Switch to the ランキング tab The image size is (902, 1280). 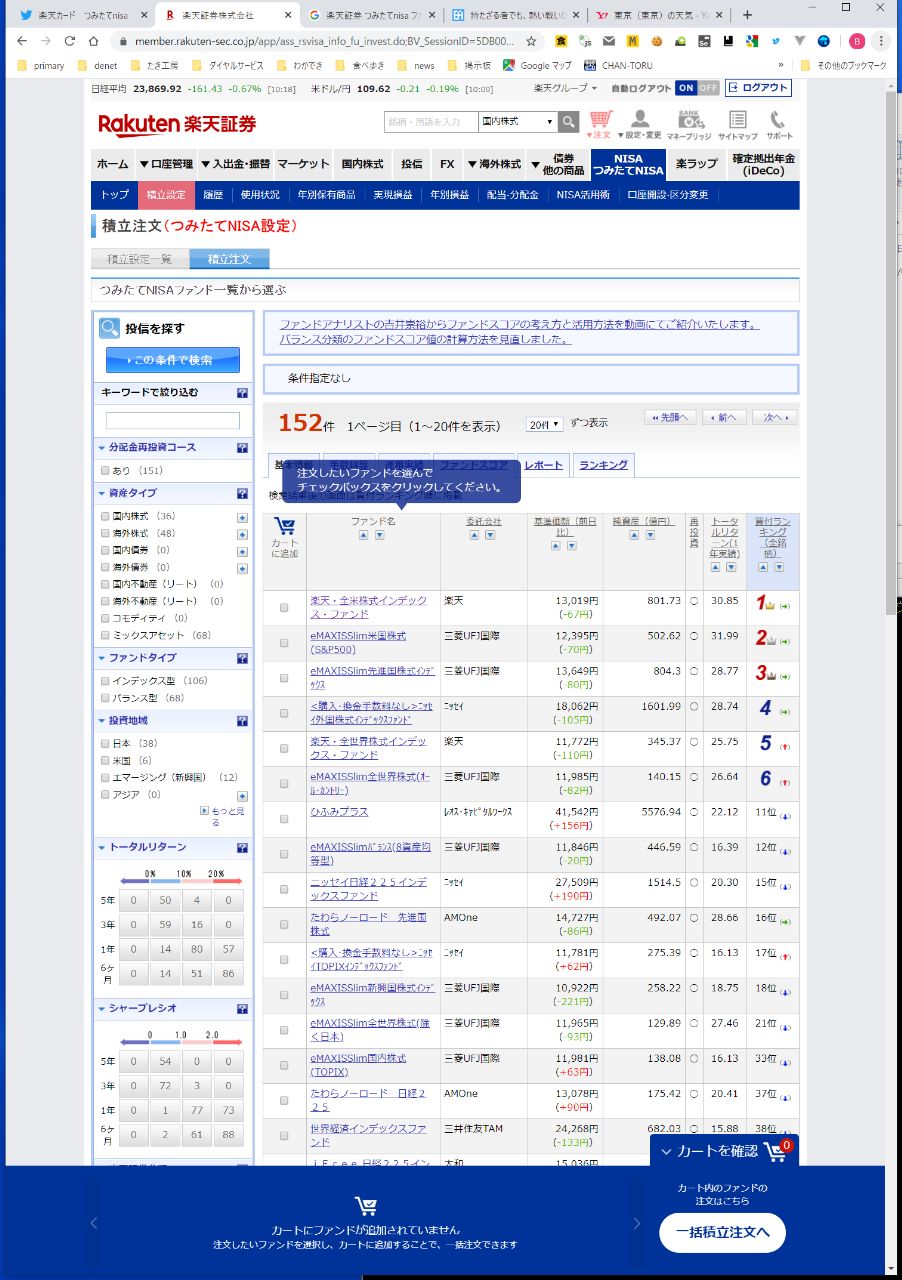point(604,465)
